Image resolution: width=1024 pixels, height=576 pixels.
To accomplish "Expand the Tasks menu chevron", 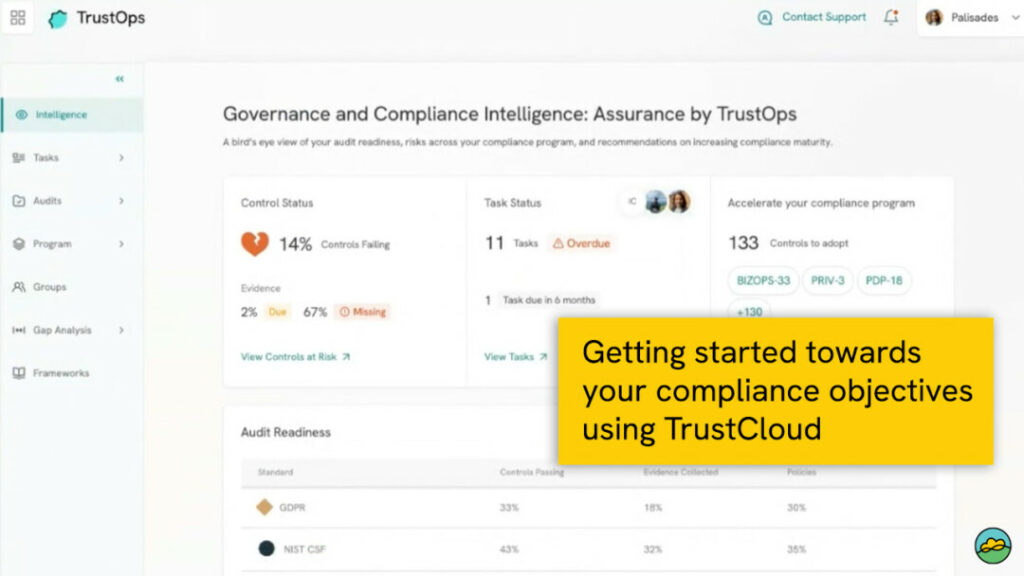I will coord(121,157).
